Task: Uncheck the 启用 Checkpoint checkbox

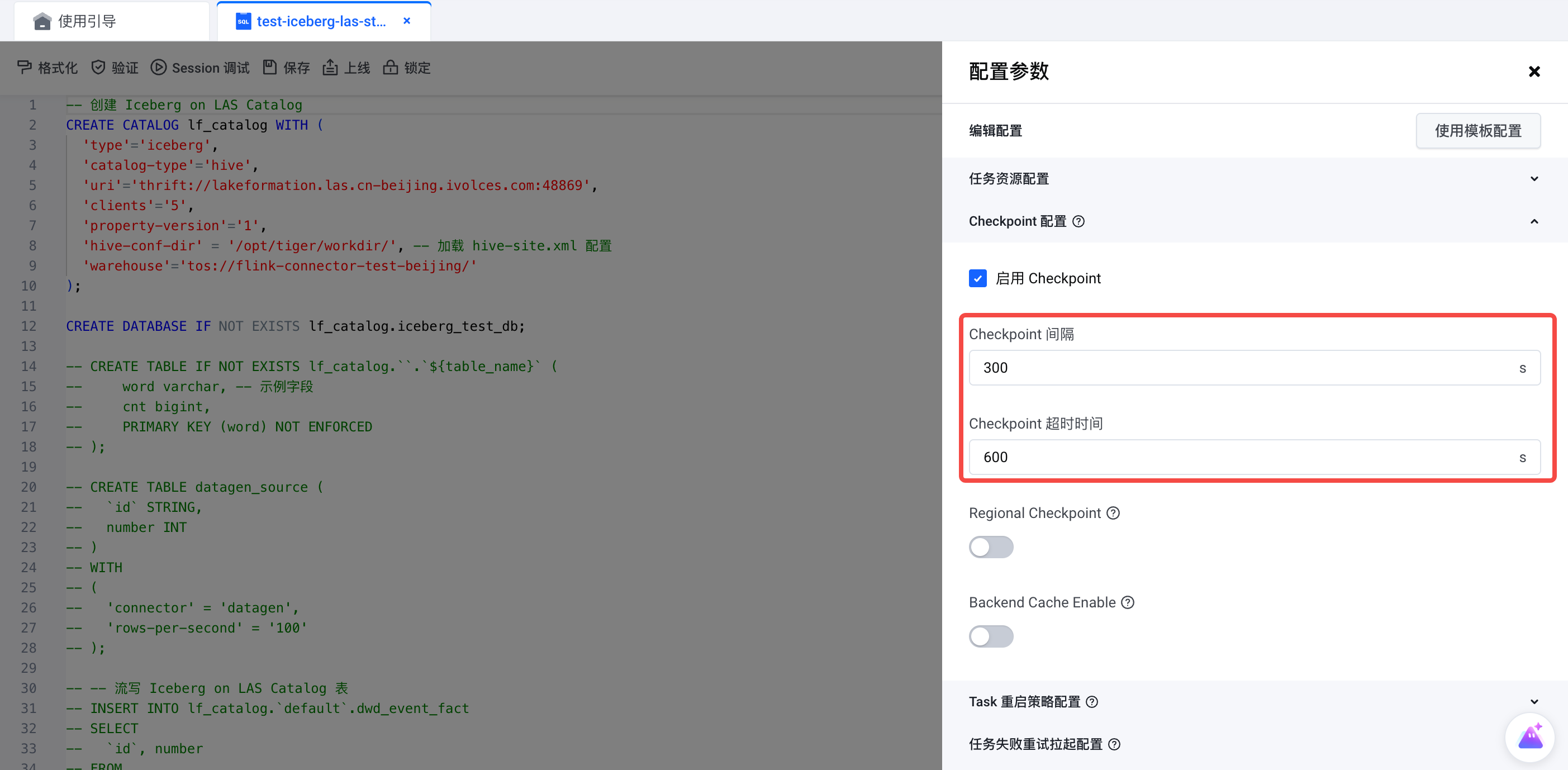Action: (977, 278)
